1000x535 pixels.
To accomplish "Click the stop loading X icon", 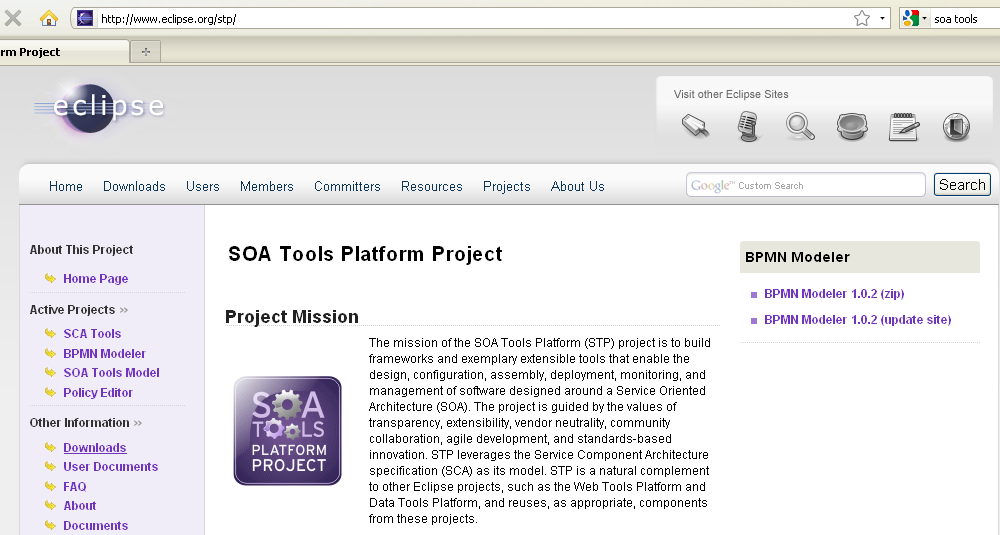I will pos(13,18).
